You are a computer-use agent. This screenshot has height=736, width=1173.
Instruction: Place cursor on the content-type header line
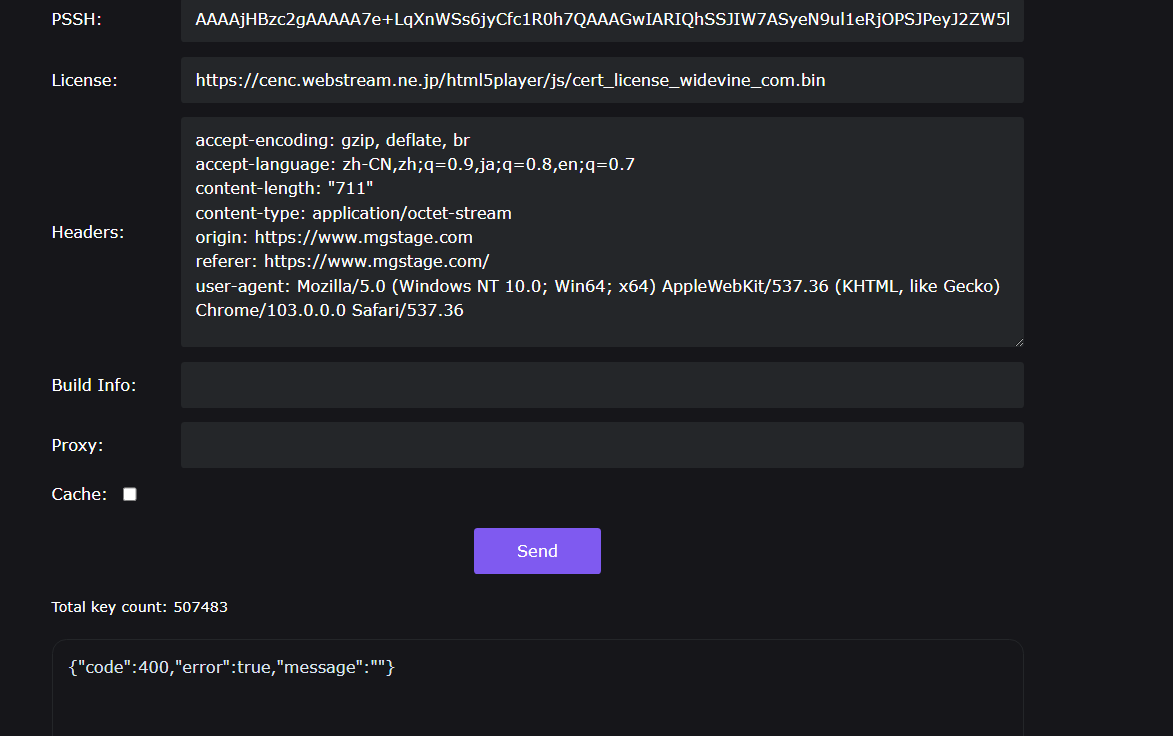(353, 213)
